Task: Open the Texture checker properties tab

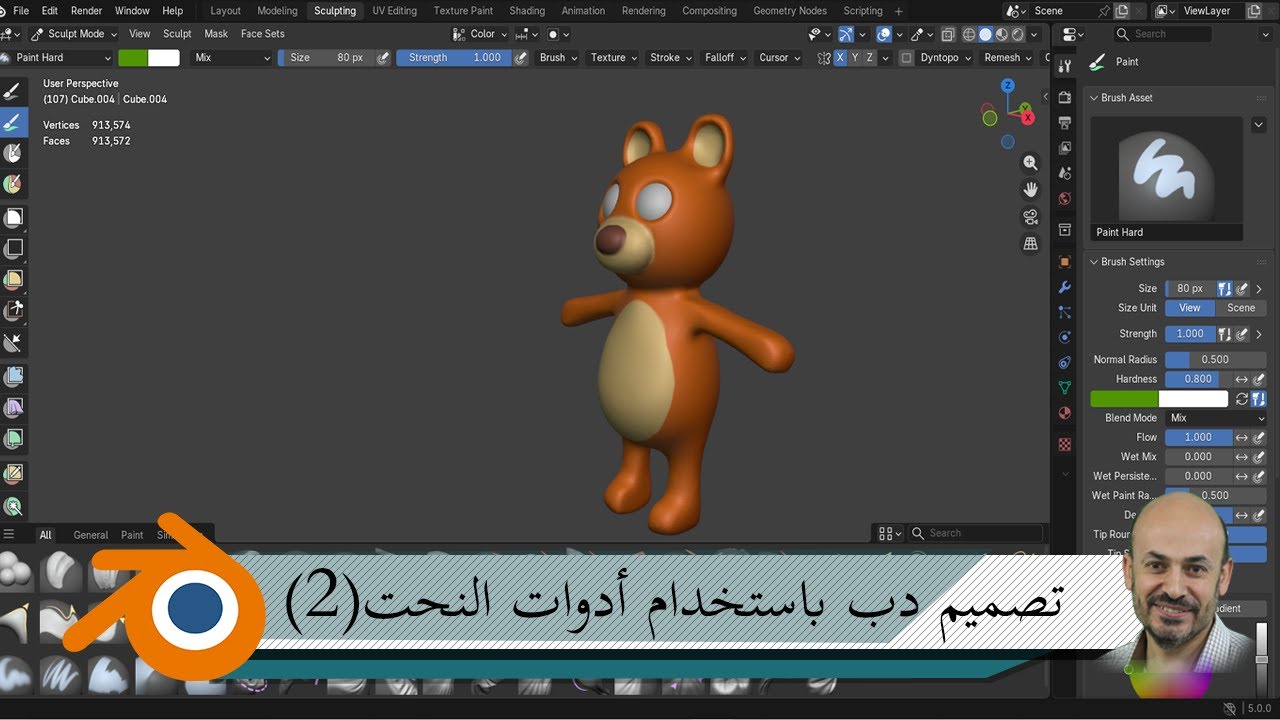Action: click(1065, 444)
